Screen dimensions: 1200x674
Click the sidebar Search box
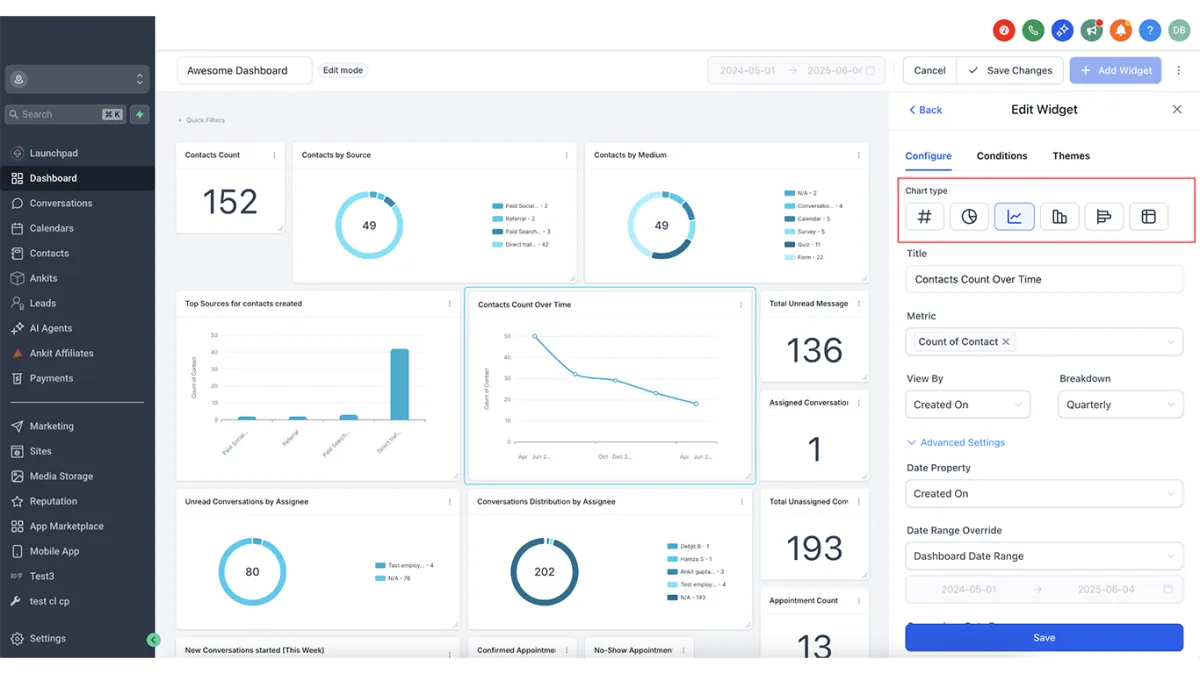coord(66,114)
